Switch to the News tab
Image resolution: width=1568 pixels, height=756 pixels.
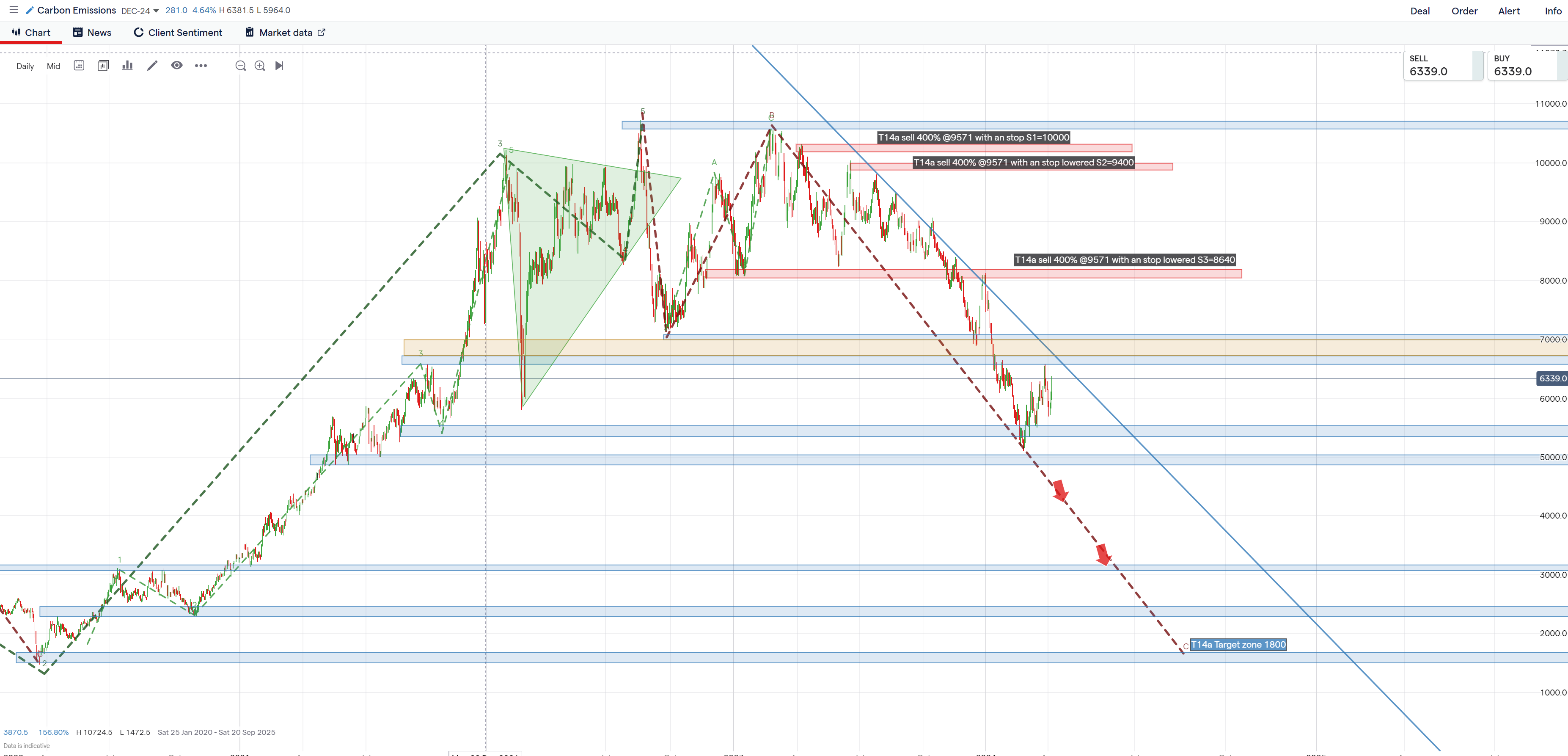(92, 33)
